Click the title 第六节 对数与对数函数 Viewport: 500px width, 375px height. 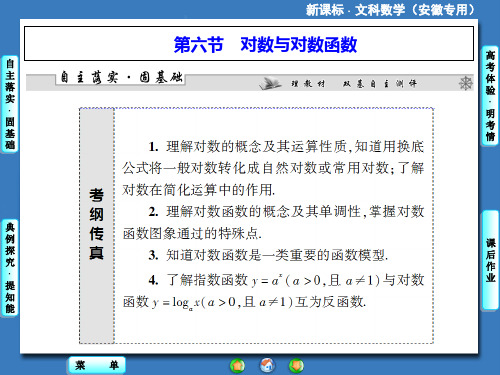[265, 44]
